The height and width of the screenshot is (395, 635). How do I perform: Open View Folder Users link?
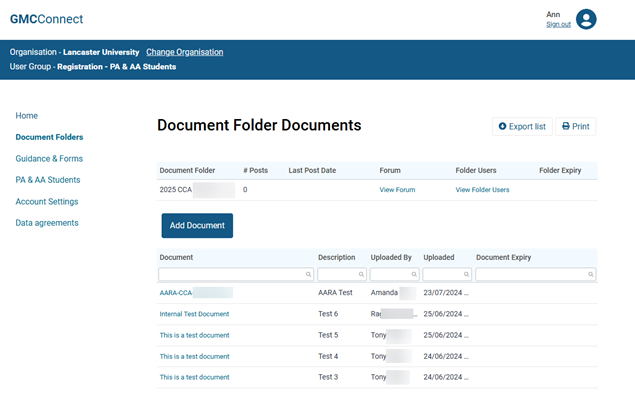click(482, 190)
